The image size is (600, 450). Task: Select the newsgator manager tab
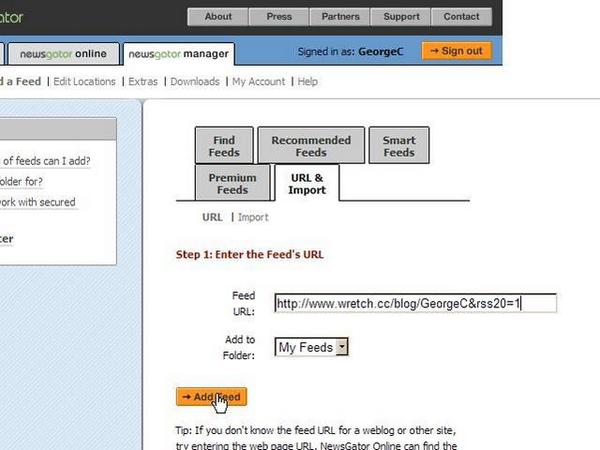pos(178,54)
